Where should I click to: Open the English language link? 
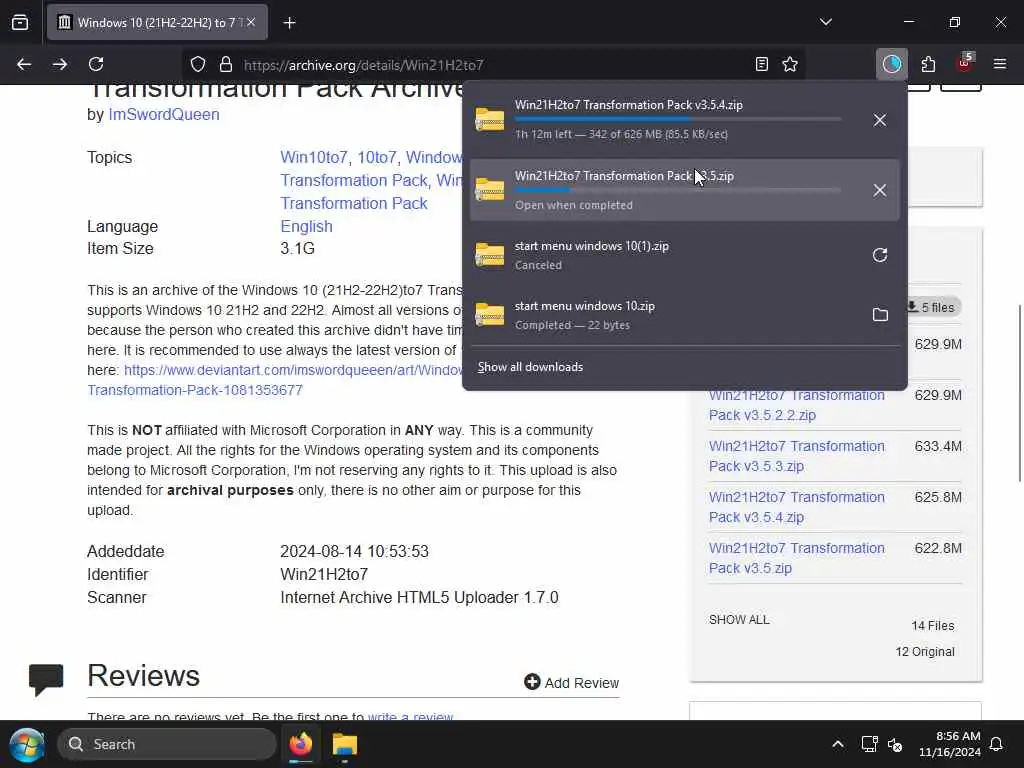(306, 227)
